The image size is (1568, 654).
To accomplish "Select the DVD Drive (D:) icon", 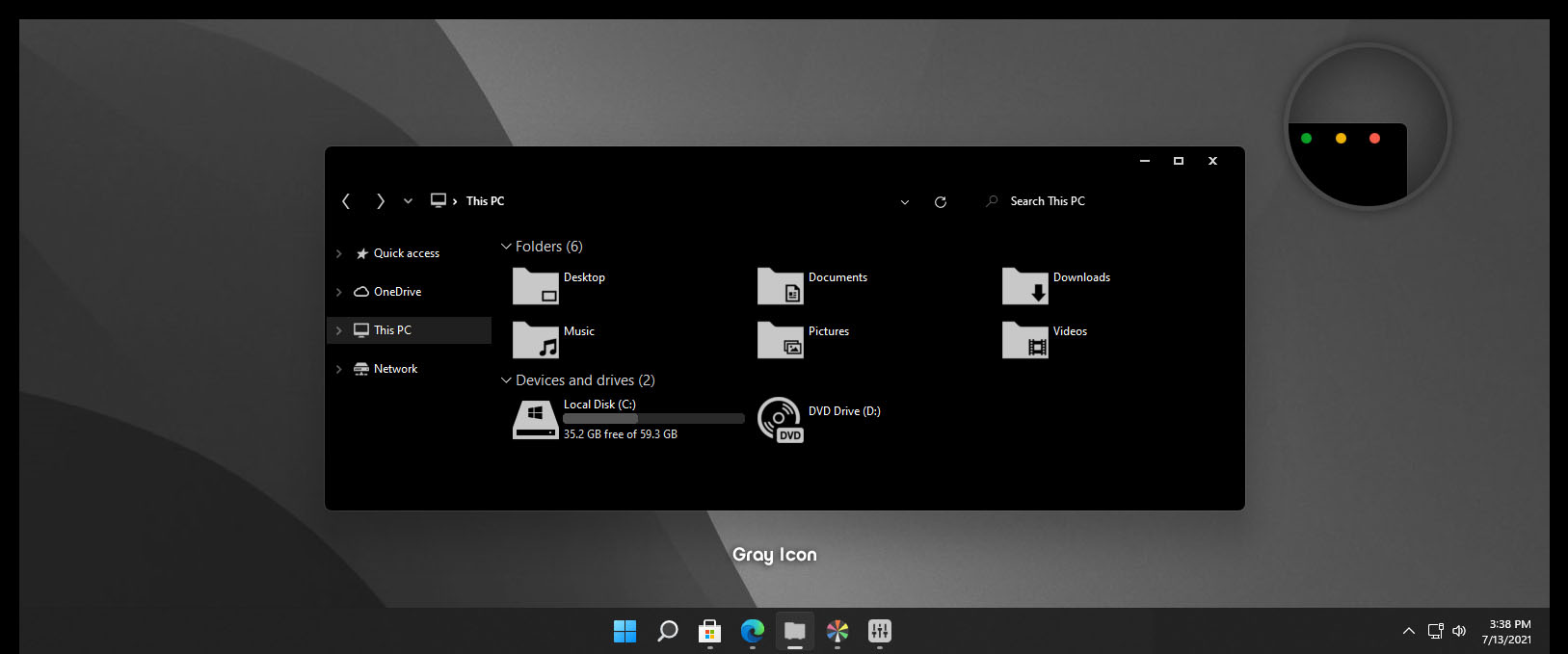I will pyautogui.click(x=781, y=420).
